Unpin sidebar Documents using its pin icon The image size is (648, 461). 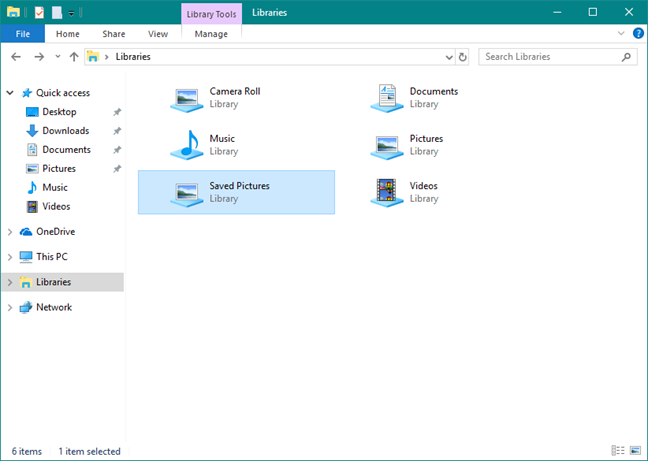click(x=117, y=150)
